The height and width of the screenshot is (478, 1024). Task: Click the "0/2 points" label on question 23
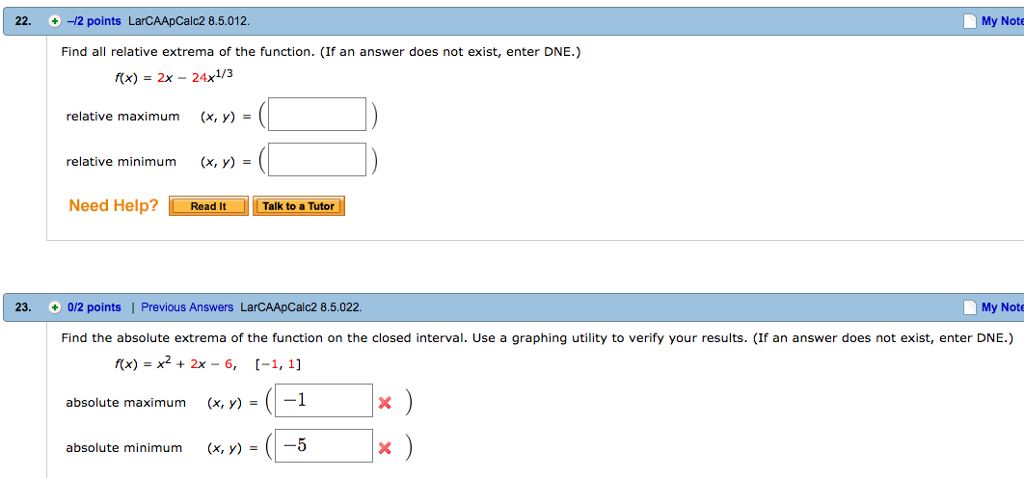(x=93, y=307)
